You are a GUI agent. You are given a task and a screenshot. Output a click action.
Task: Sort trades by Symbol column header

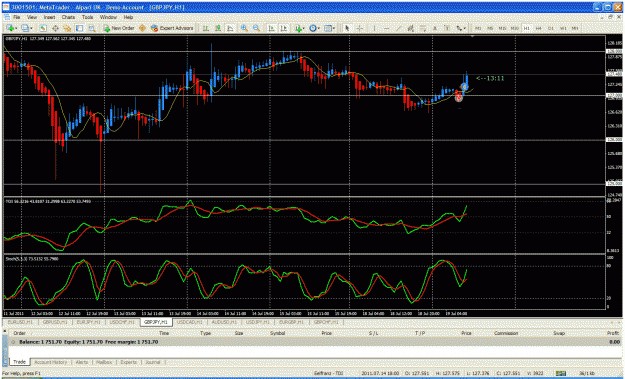277,333
